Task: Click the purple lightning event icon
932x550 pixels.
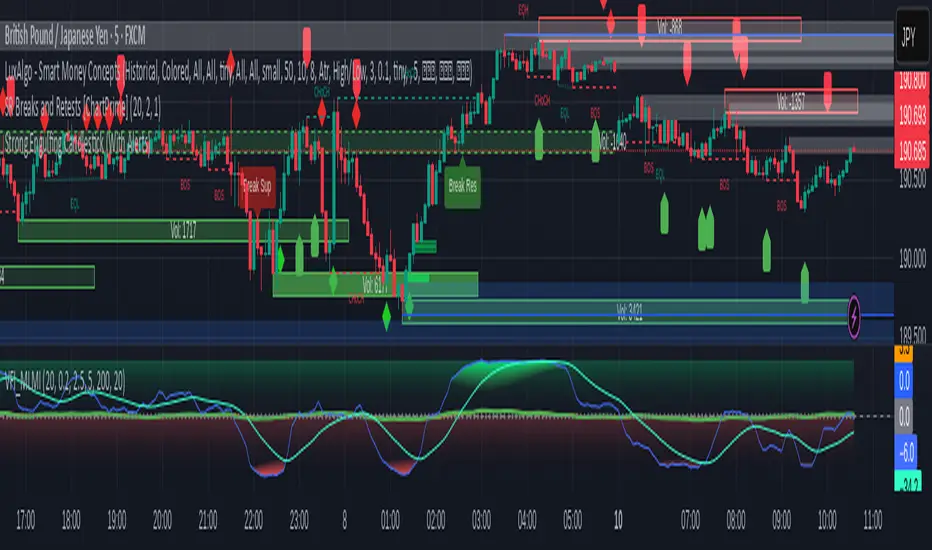Action: [854, 317]
